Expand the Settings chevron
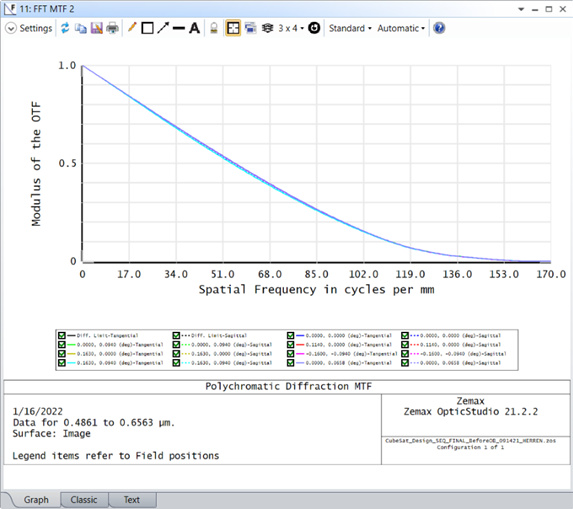Screen dimensions: 573x509 coord(11,28)
